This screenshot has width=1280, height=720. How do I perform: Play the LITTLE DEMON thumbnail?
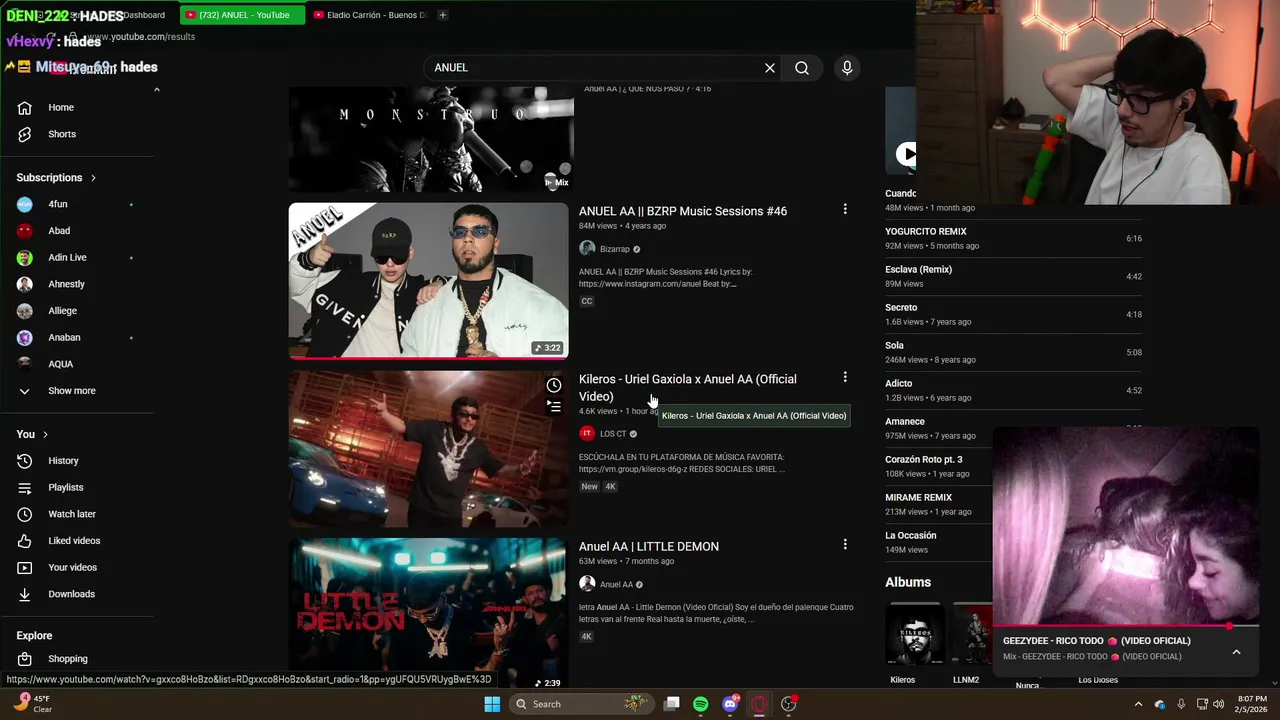[x=428, y=613]
